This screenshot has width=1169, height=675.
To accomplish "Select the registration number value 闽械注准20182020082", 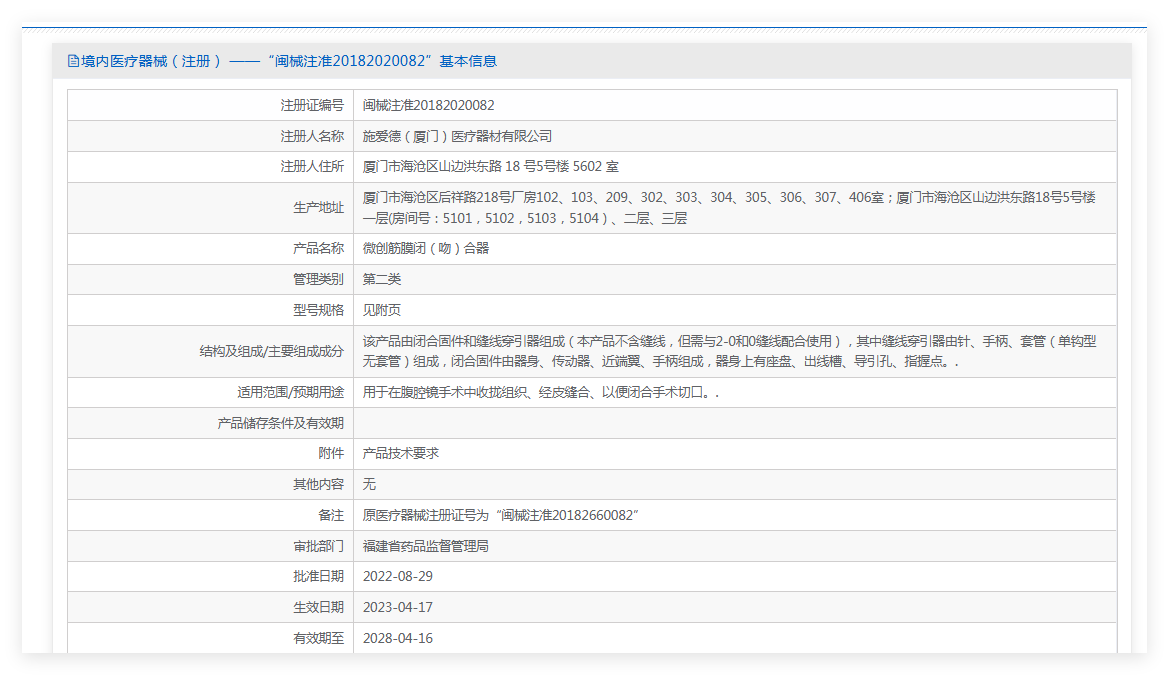I will 429,106.
